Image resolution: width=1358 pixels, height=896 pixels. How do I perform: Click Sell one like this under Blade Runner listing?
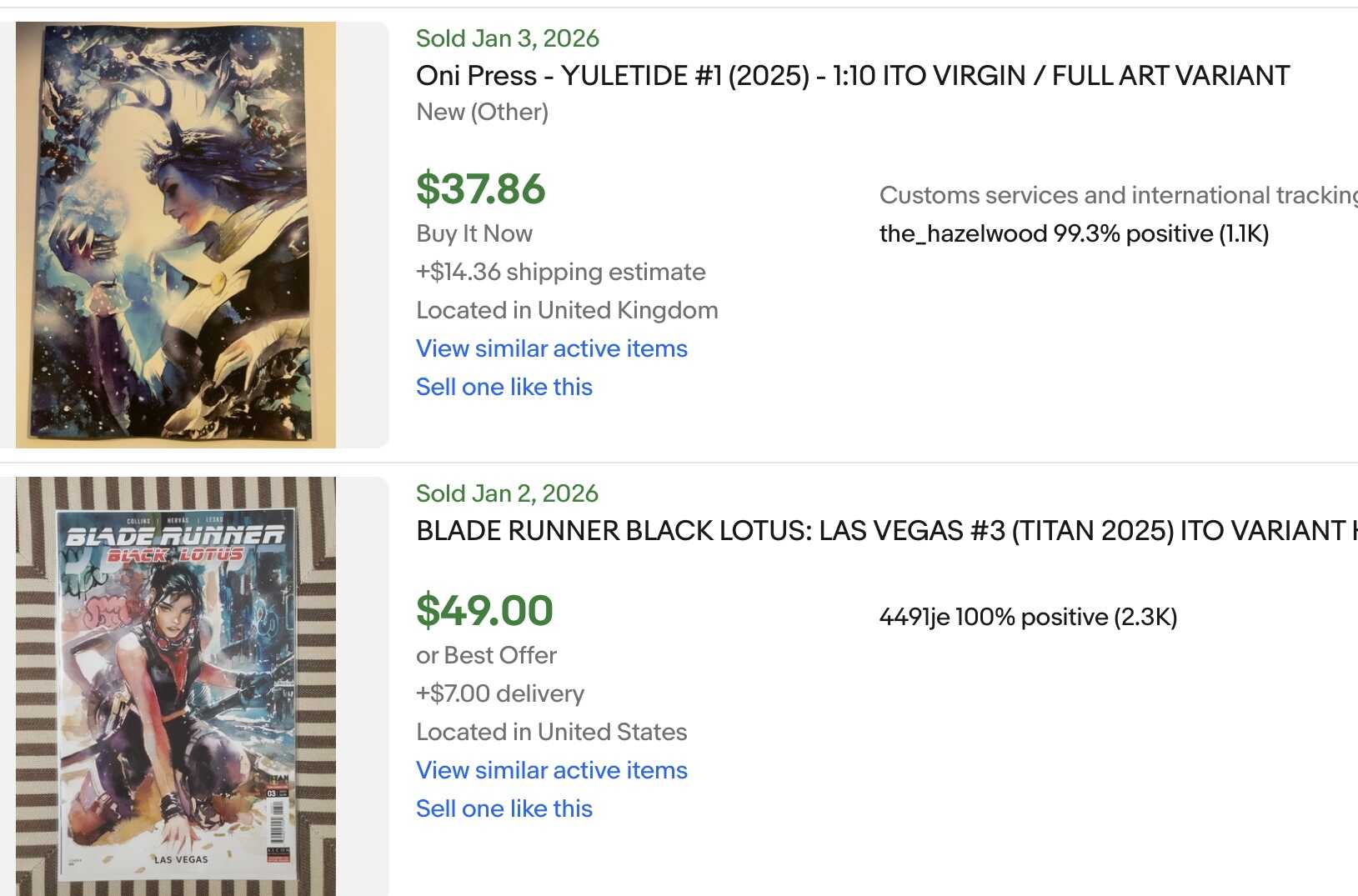504,808
